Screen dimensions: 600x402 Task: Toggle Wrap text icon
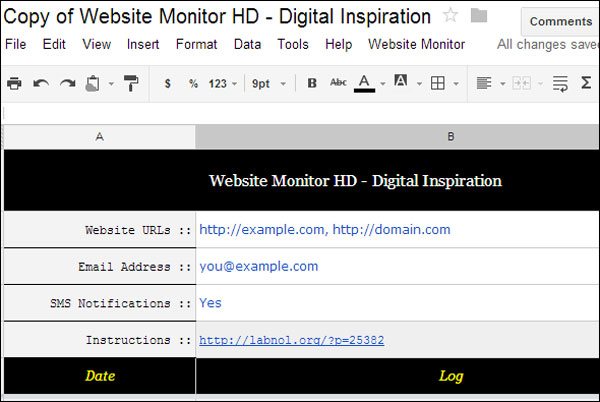click(560, 83)
